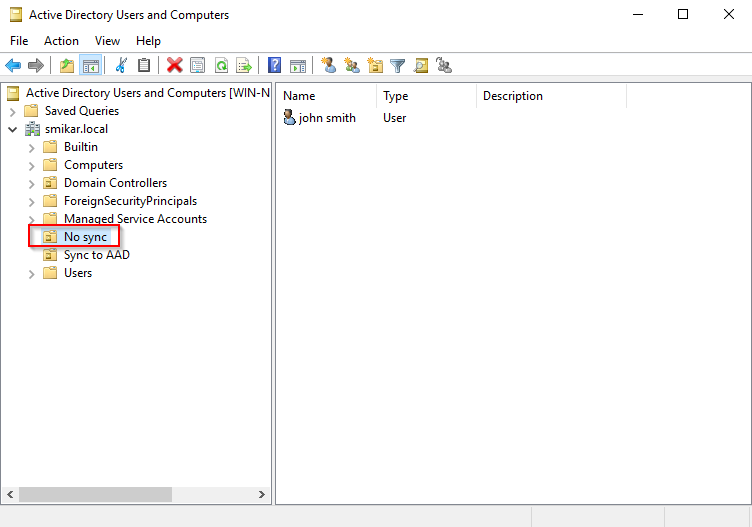Expand the Managed Service Accounts container
The width and height of the screenshot is (752, 527).
tap(32, 220)
